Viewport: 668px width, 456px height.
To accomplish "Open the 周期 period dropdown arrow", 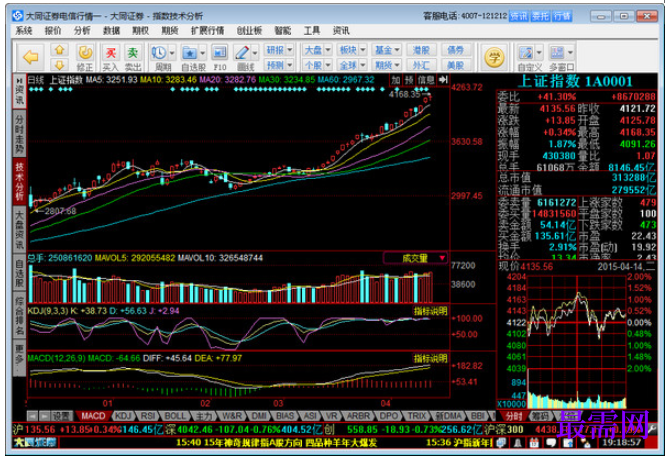I will pyautogui.click(x=172, y=53).
